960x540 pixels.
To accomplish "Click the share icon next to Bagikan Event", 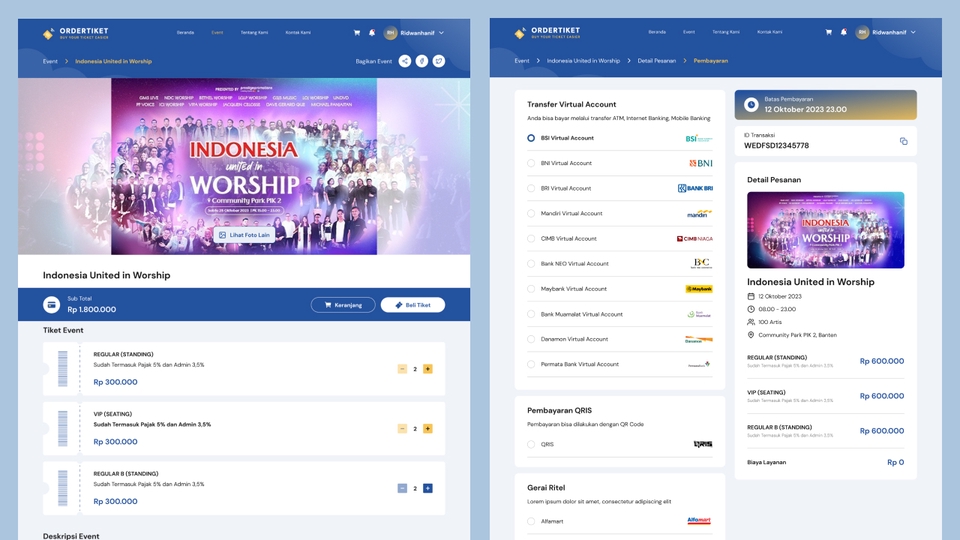I will pyautogui.click(x=405, y=61).
